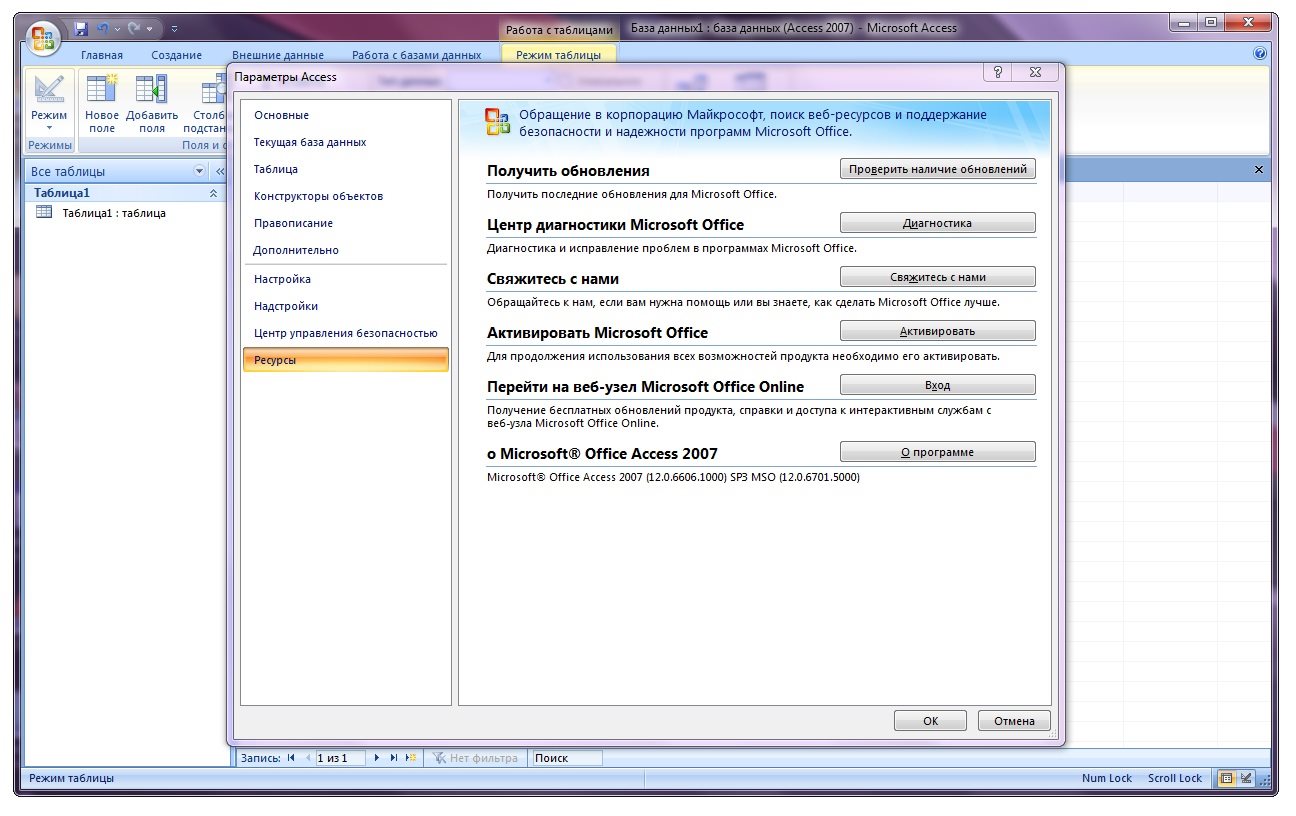Click the Режим таблицы status bar text
Viewport: 1296px width, 816px height.
[71, 778]
